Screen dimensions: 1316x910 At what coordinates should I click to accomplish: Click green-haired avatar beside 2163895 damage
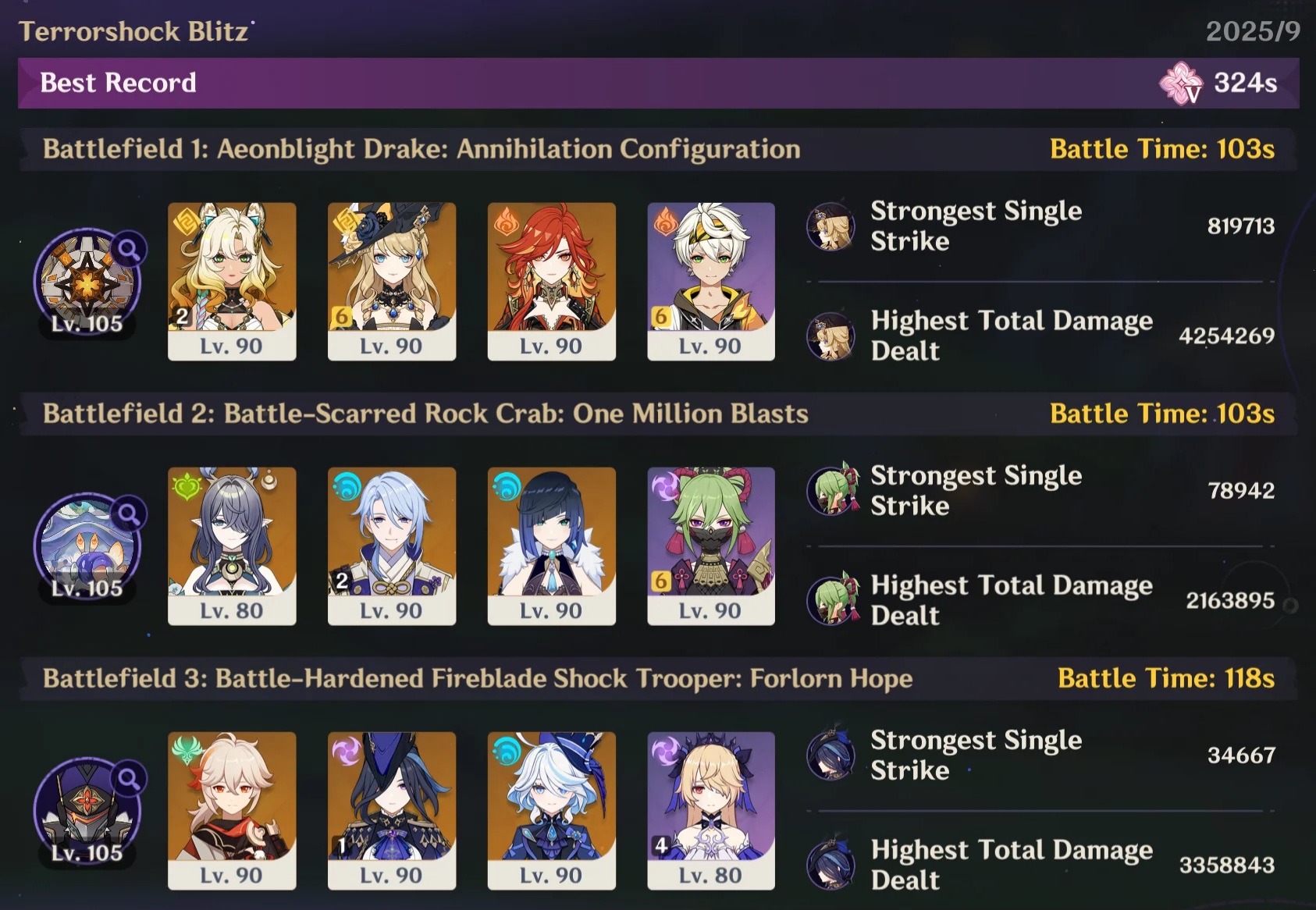point(832,600)
